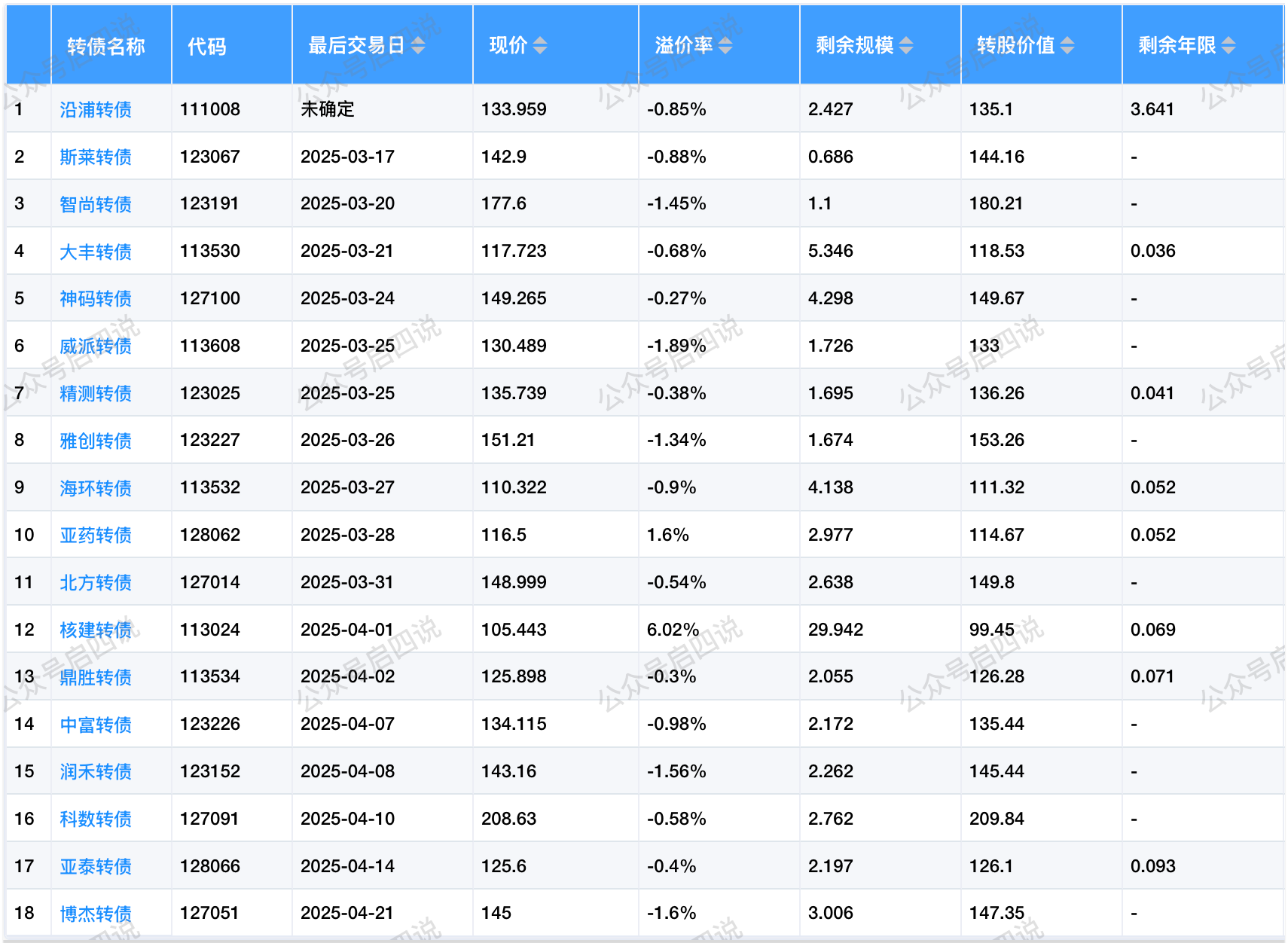Click the 现价 sort arrows icon
This screenshot has width=1288, height=943.
click(x=539, y=46)
